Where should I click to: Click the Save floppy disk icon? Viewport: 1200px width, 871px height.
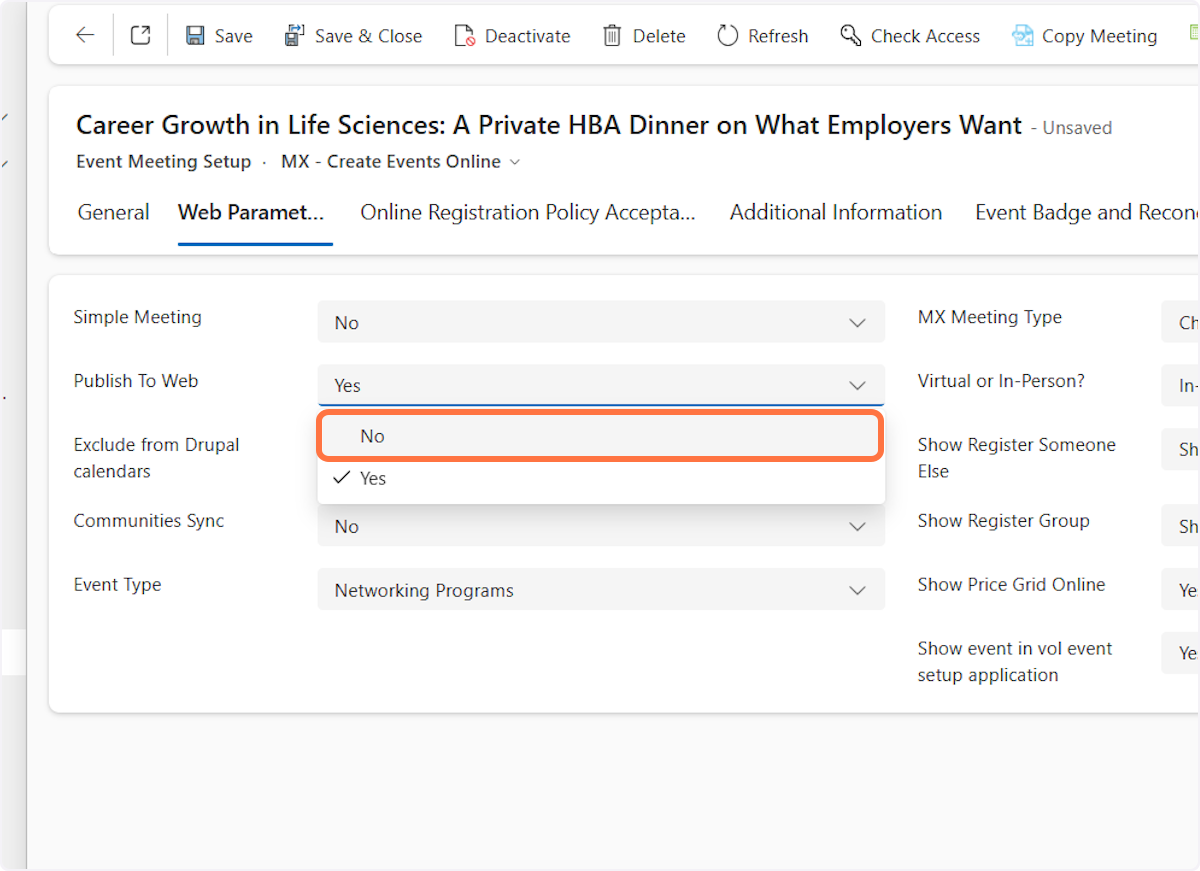196,36
